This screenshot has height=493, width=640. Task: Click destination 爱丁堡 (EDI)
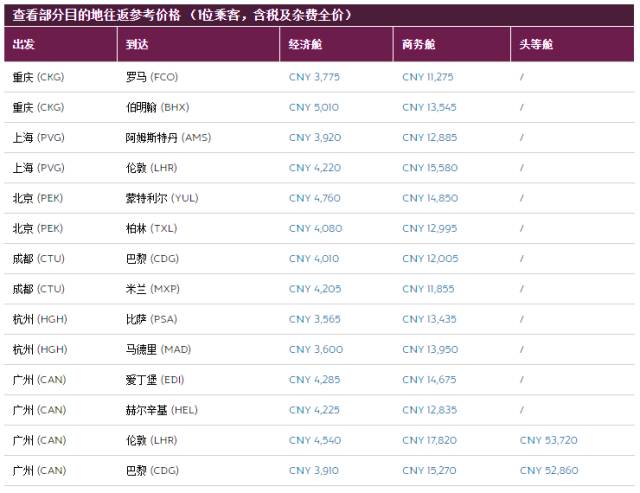[155, 380]
